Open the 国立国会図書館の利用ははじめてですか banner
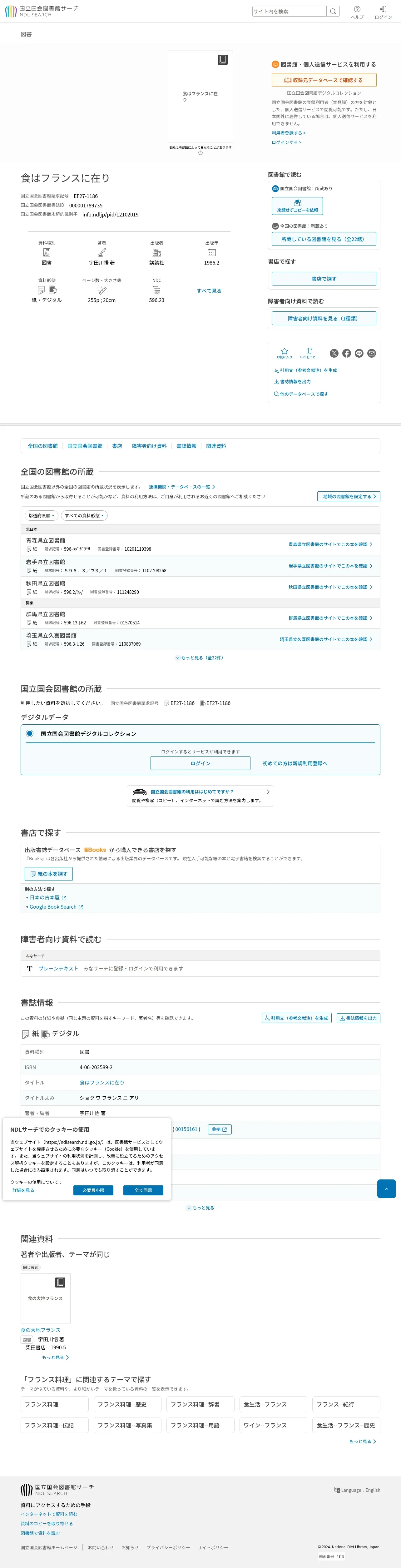Viewport: 401px width, 1568px height. coord(200,796)
